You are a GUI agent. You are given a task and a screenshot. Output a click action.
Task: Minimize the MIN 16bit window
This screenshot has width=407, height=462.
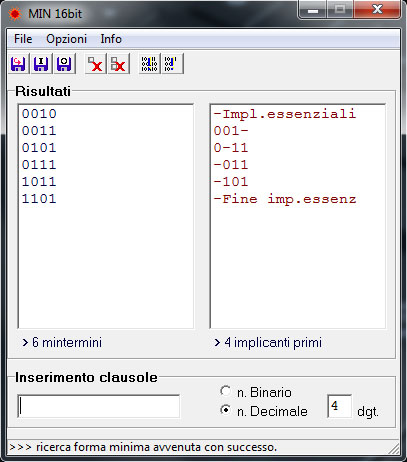click(x=312, y=10)
